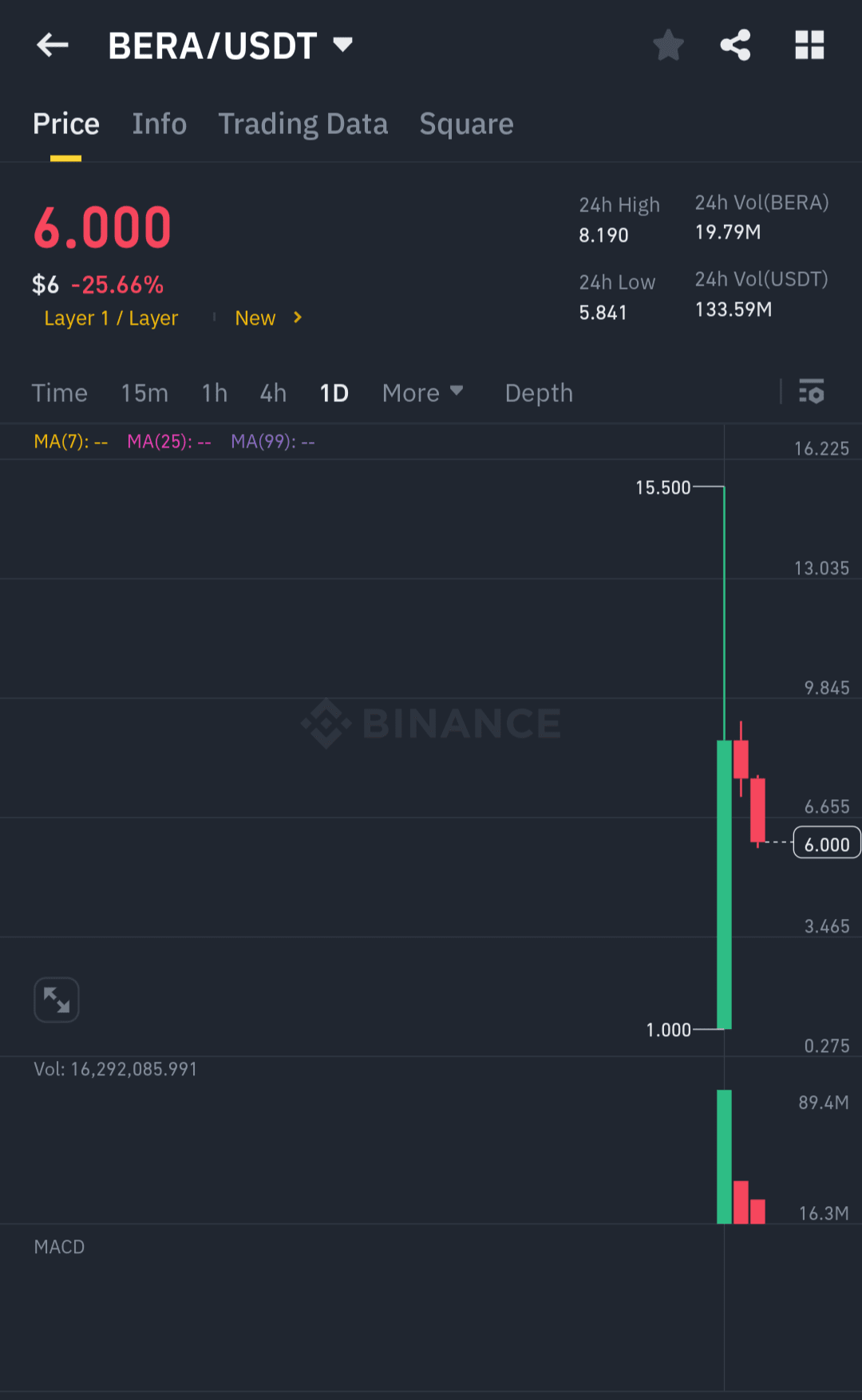Select the 15m interval

pos(144,392)
